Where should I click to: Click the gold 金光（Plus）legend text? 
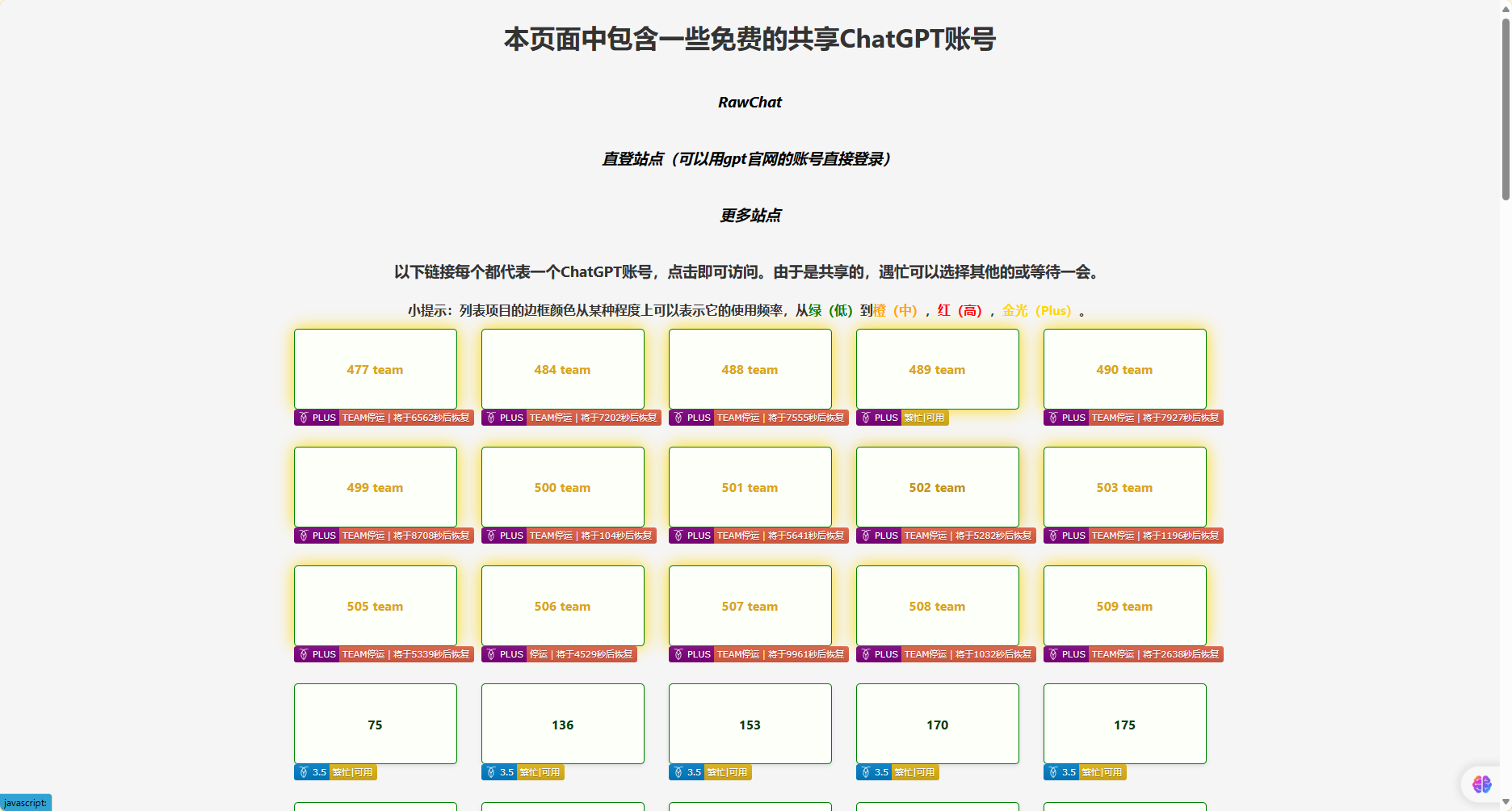(1037, 311)
